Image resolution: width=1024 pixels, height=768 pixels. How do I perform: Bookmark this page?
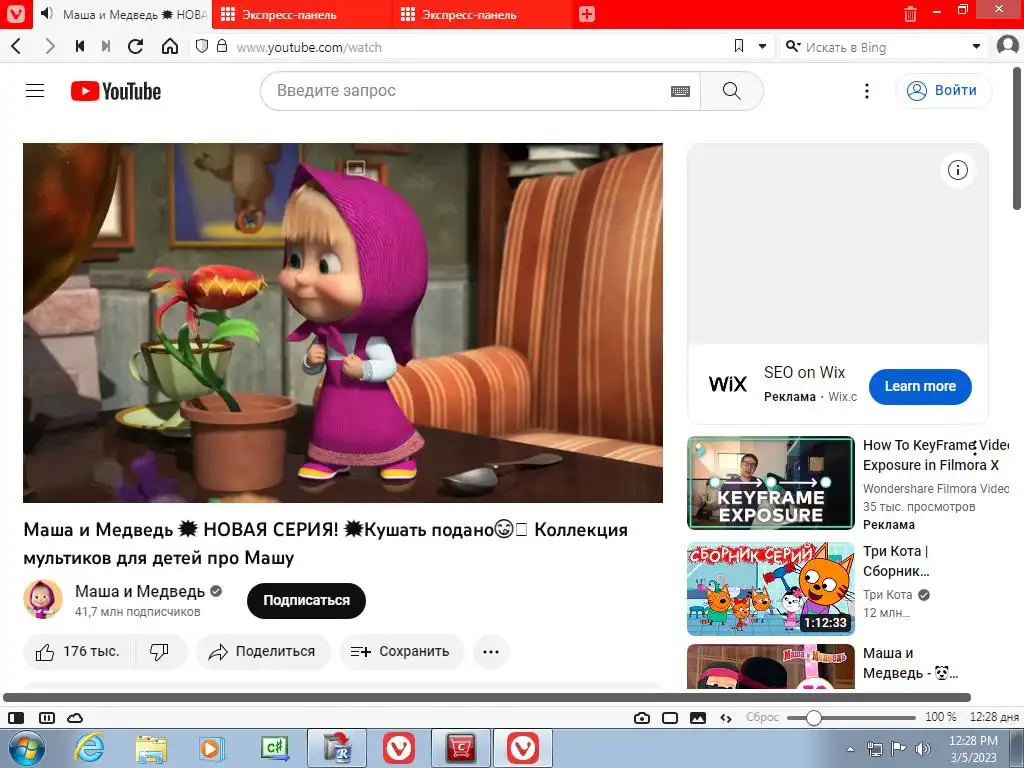click(739, 46)
